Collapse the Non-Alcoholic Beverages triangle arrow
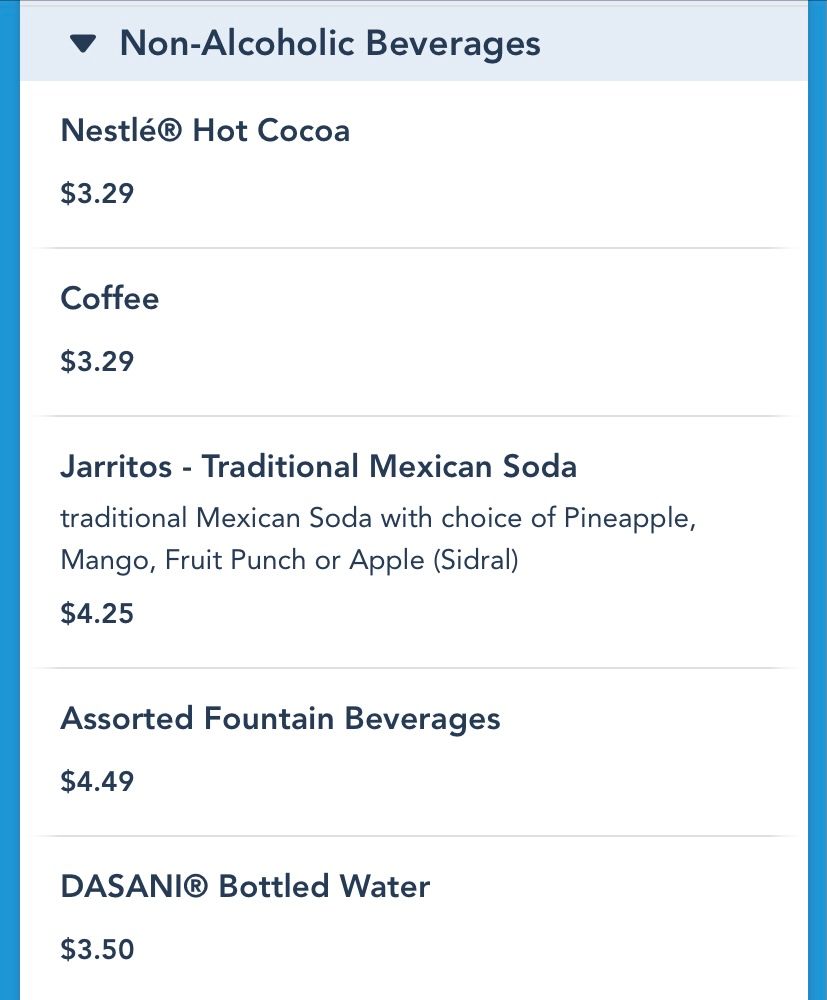 pyautogui.click(x=83, y=44)
